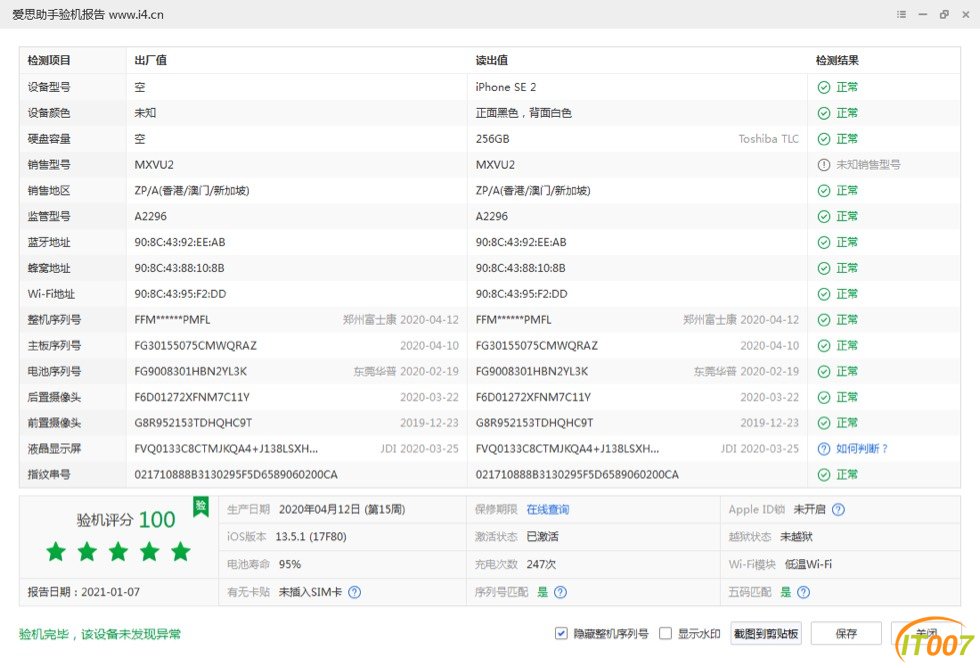Select read front camera serial G8R952153TDHQHC9T
The width and height of the screenshot is (980, 668).
(534, 423)
